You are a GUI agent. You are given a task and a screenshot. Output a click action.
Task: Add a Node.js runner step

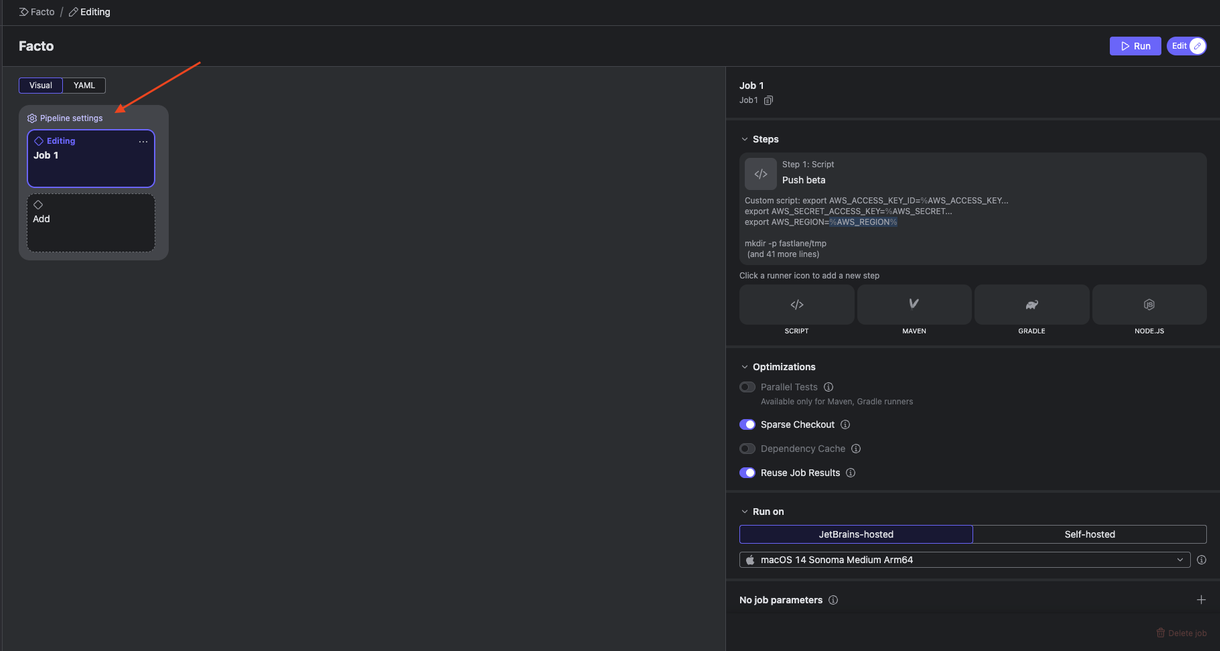1149,305
